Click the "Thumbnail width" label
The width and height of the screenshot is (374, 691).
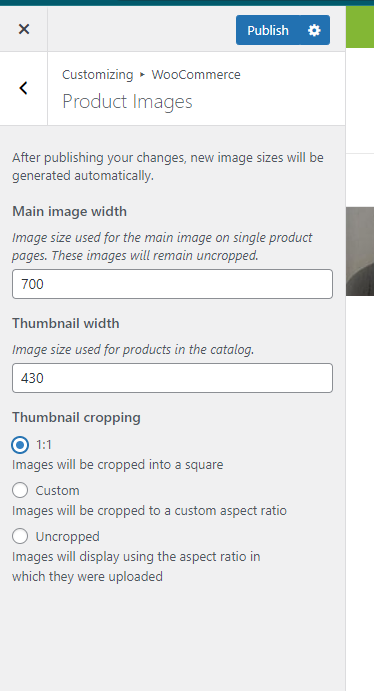click(66, 323)
